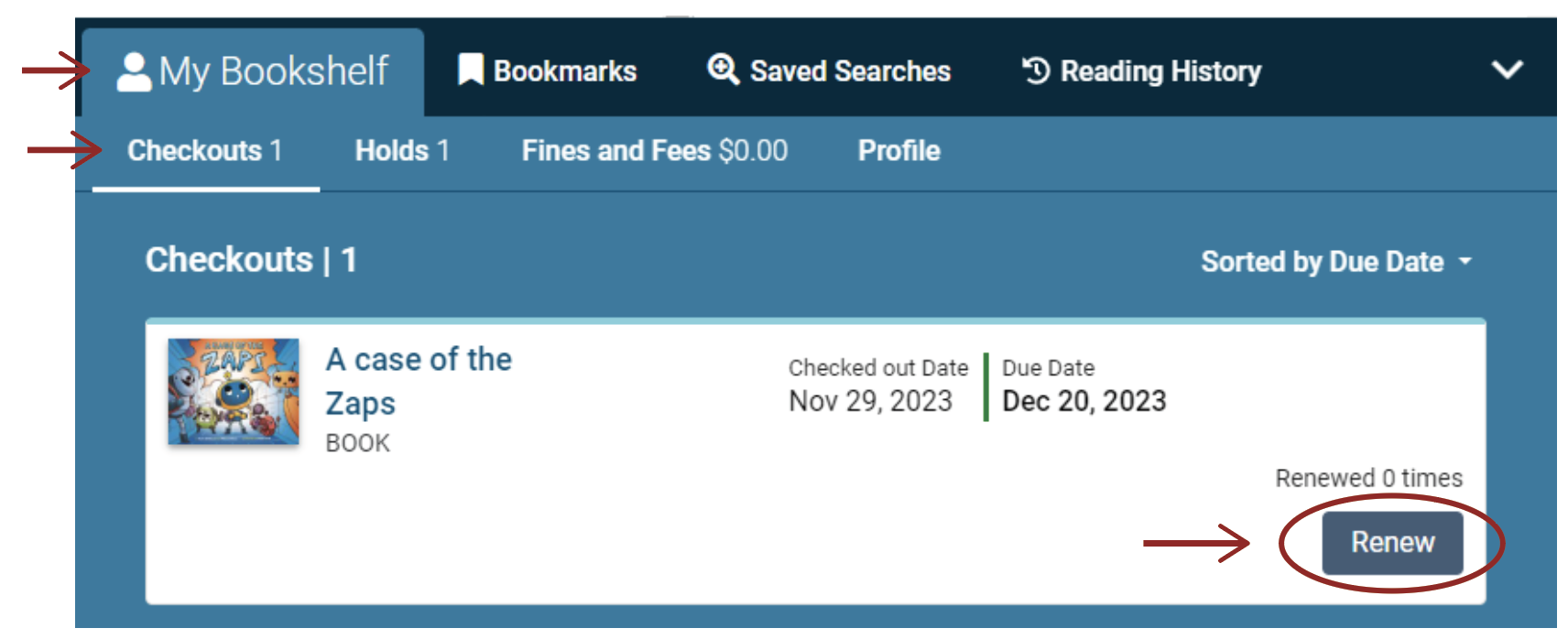Viewport: 1568px width, 639px height.
Task: Click the Saved Searches magnifier icon
Action: click(723, 70)
